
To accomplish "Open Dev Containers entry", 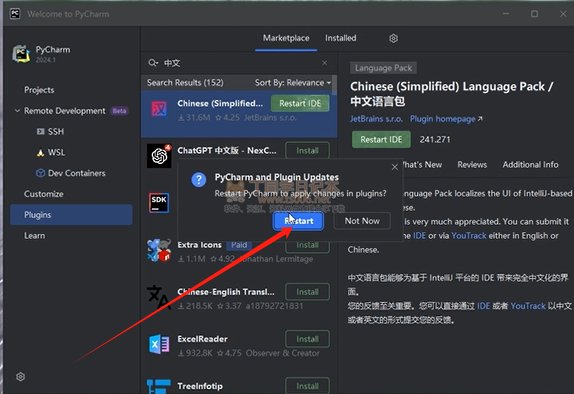I will [71, 173].
